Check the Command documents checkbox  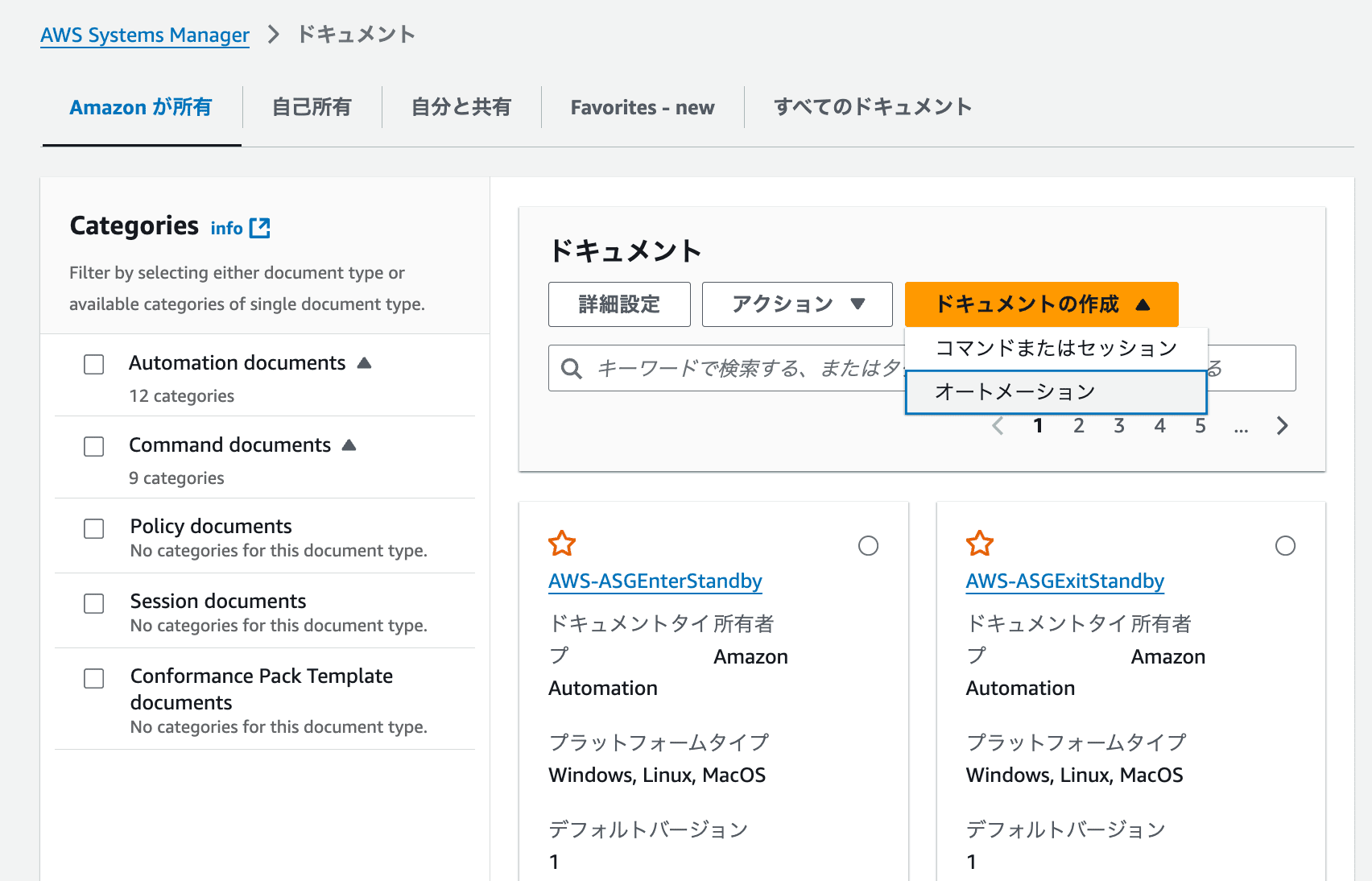coord(94,447)
